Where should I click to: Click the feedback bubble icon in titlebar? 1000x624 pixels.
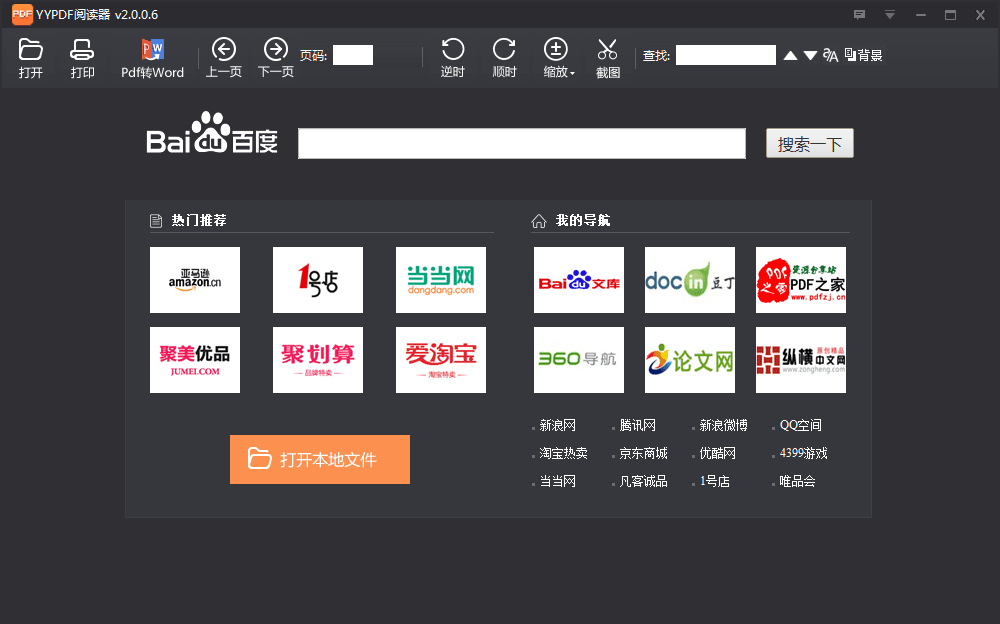click(x=858, y=15)
